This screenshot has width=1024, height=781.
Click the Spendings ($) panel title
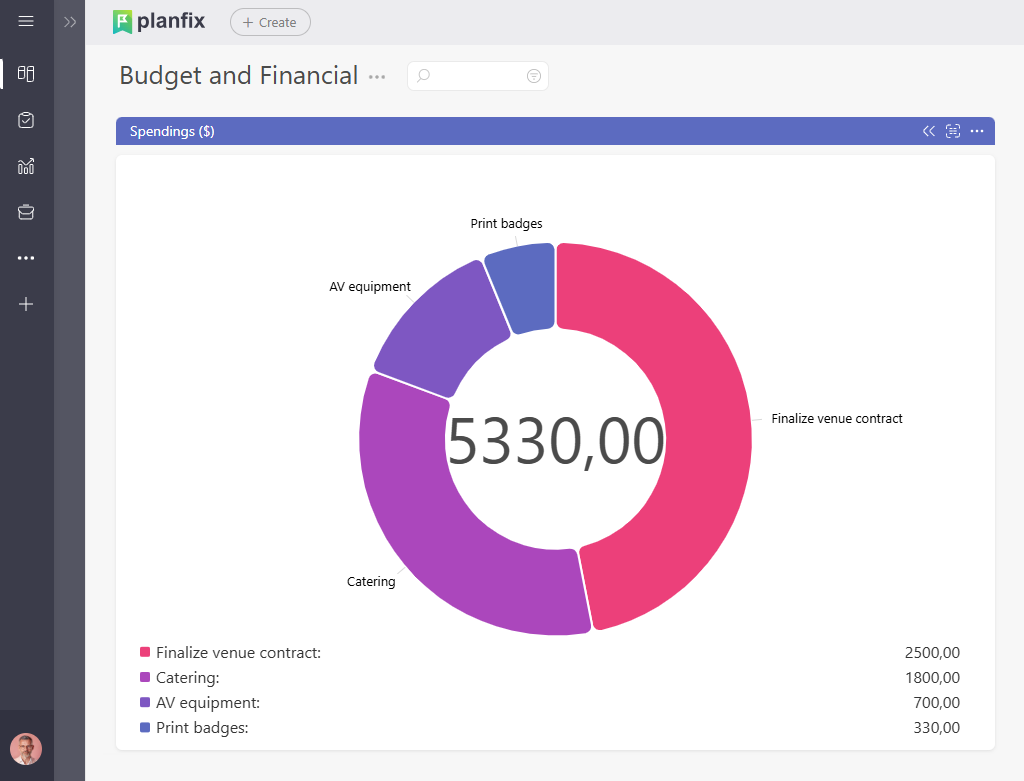click(x=172, y=131)
